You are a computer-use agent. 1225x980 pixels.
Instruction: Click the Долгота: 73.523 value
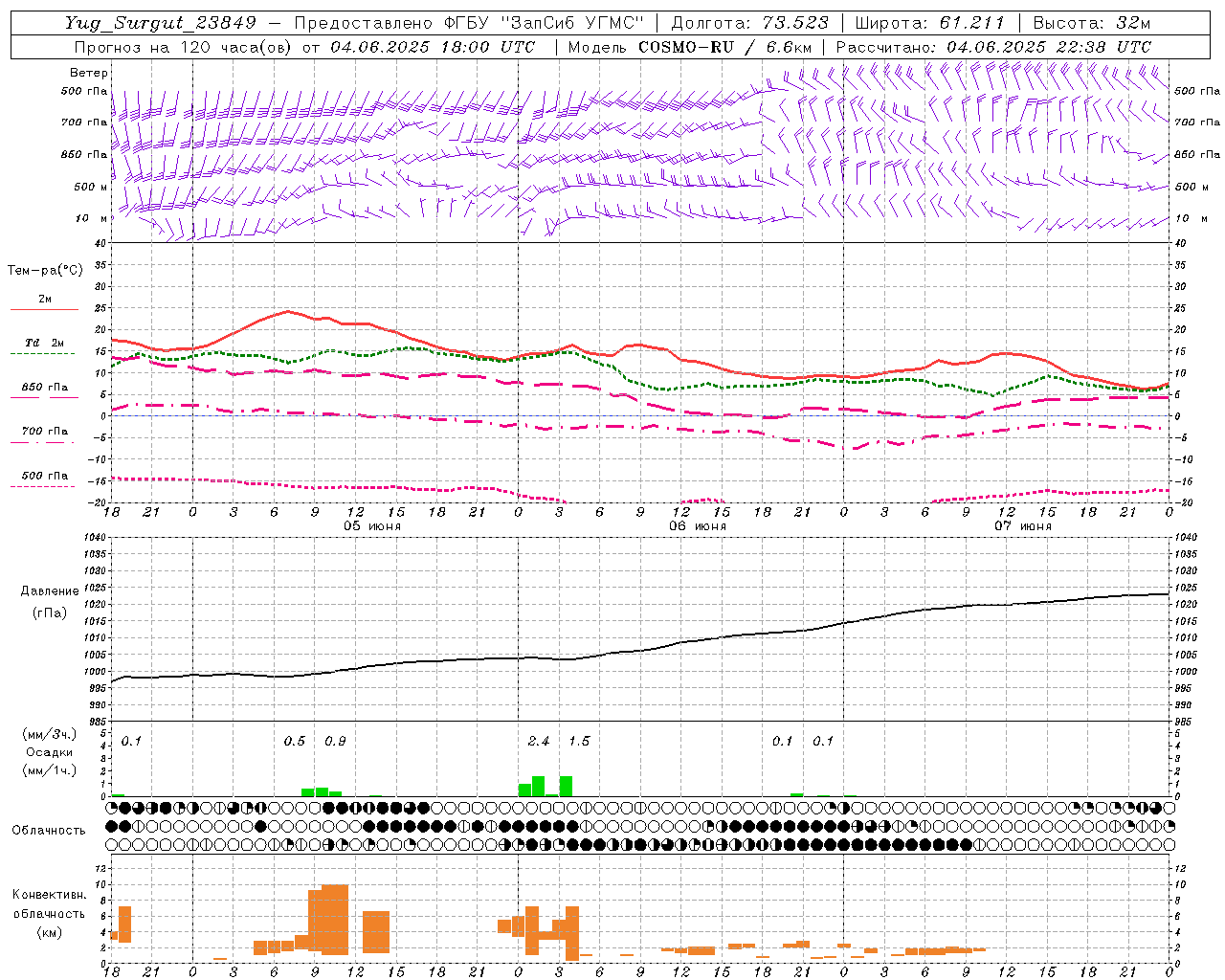(x=749, y=23)
